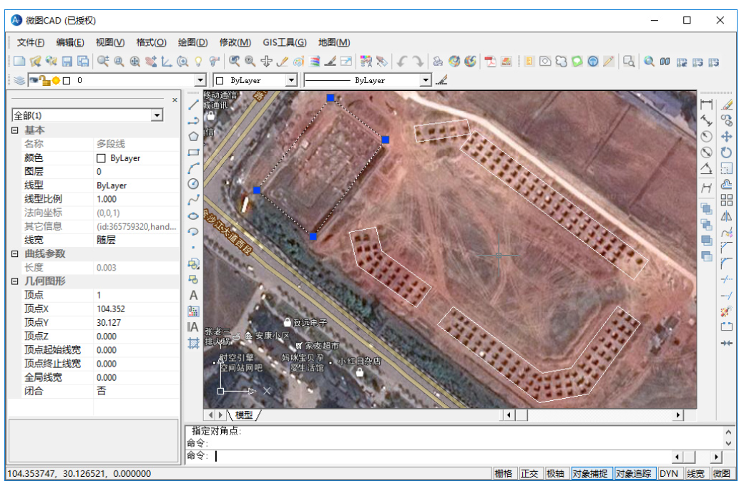
Task: Click the Save file icon
Action: [68, 61]
